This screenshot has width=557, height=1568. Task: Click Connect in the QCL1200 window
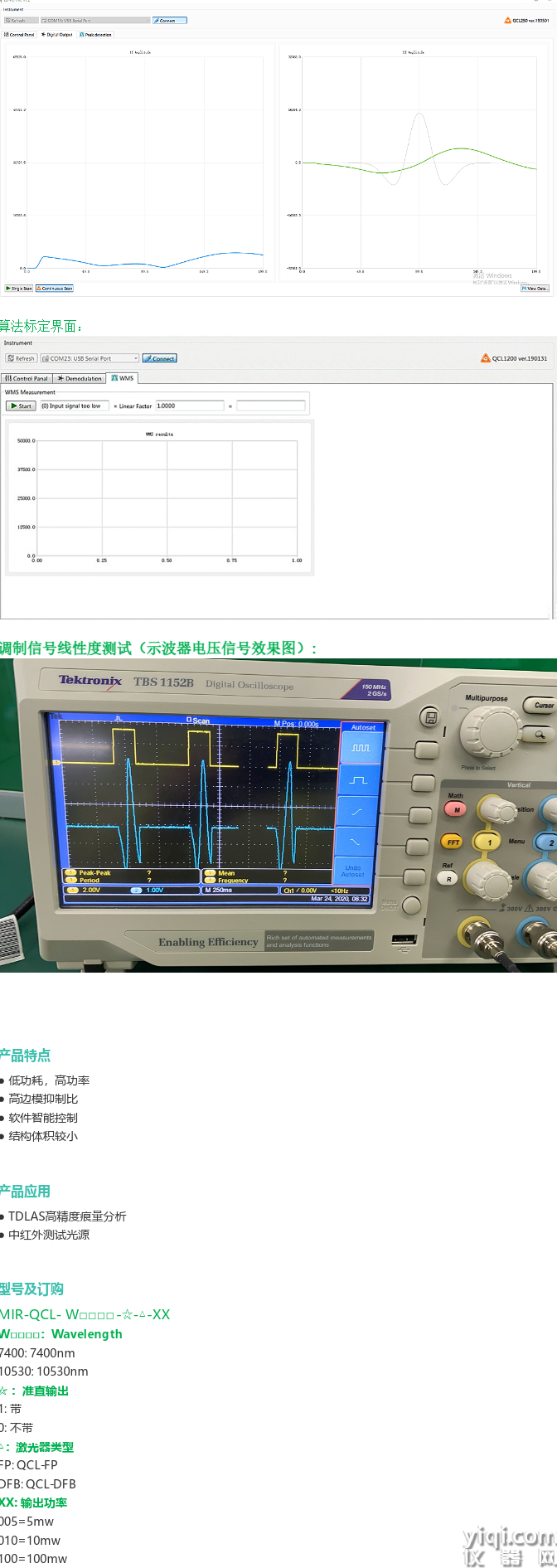[x=159, y=358]
